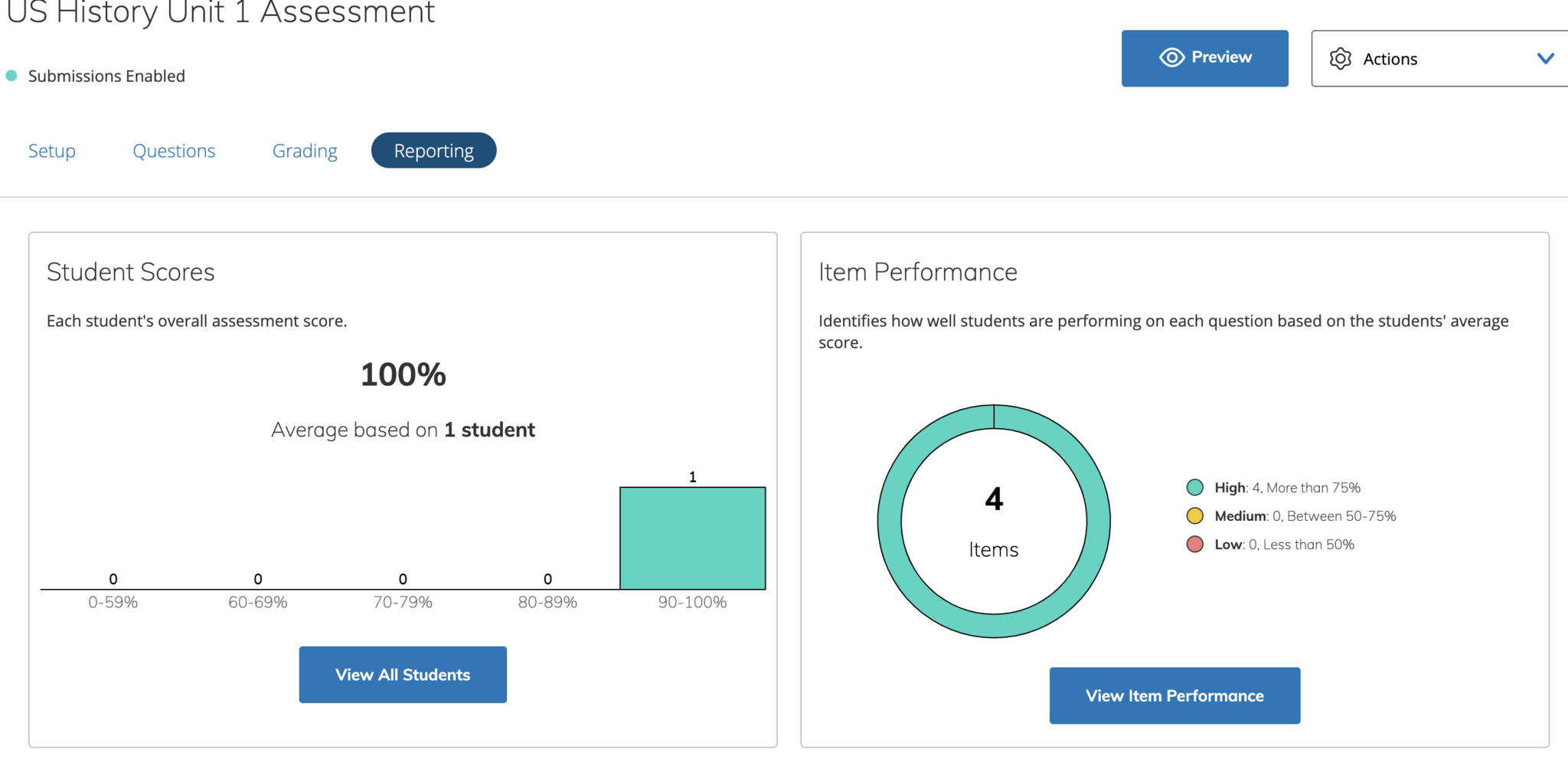Click the 4 Items count inside donut
This screenshot has width=1568, height=769.
993,500
